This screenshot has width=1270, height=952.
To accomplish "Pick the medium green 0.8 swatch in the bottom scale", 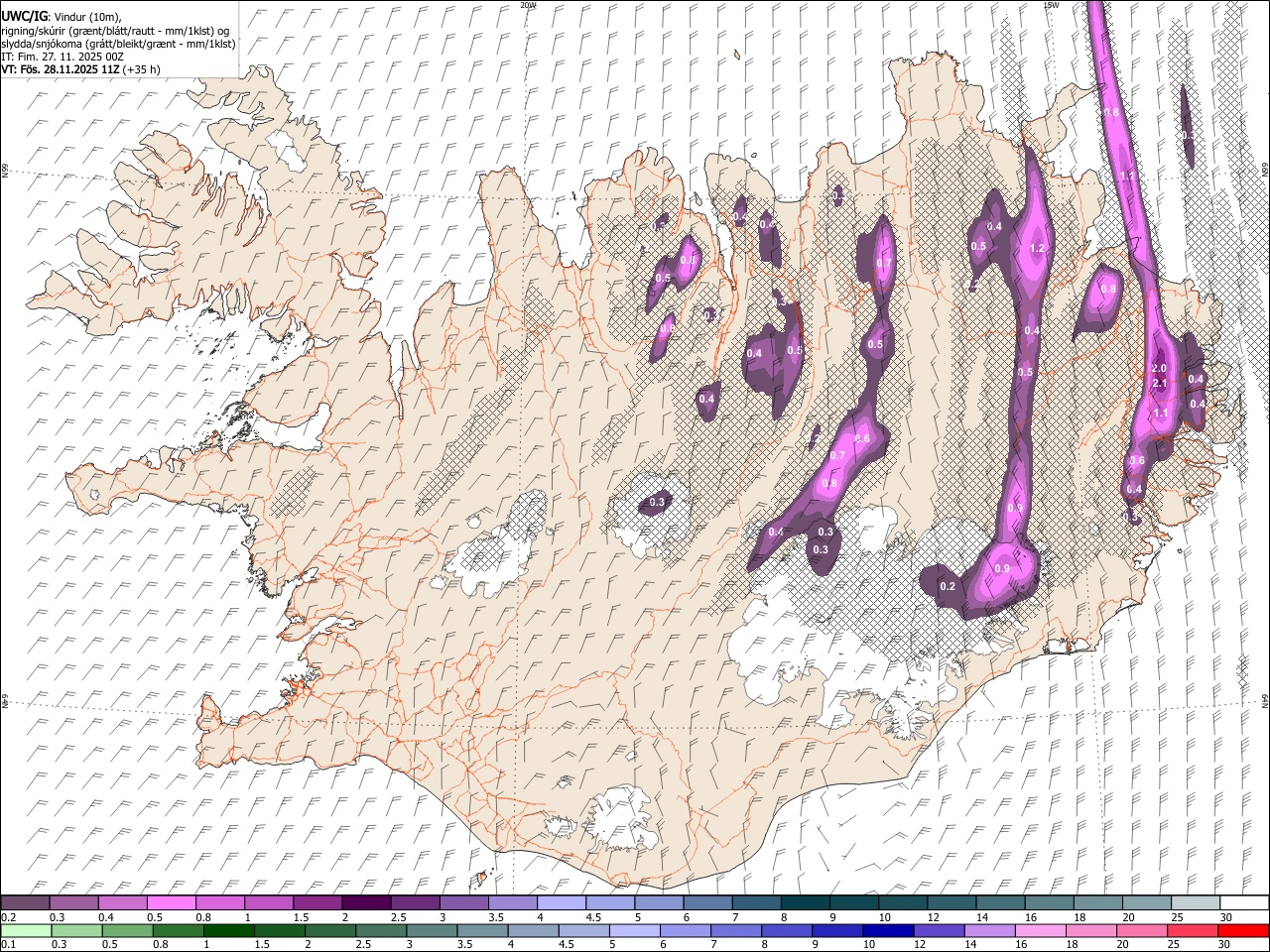I will pos(178,931).
